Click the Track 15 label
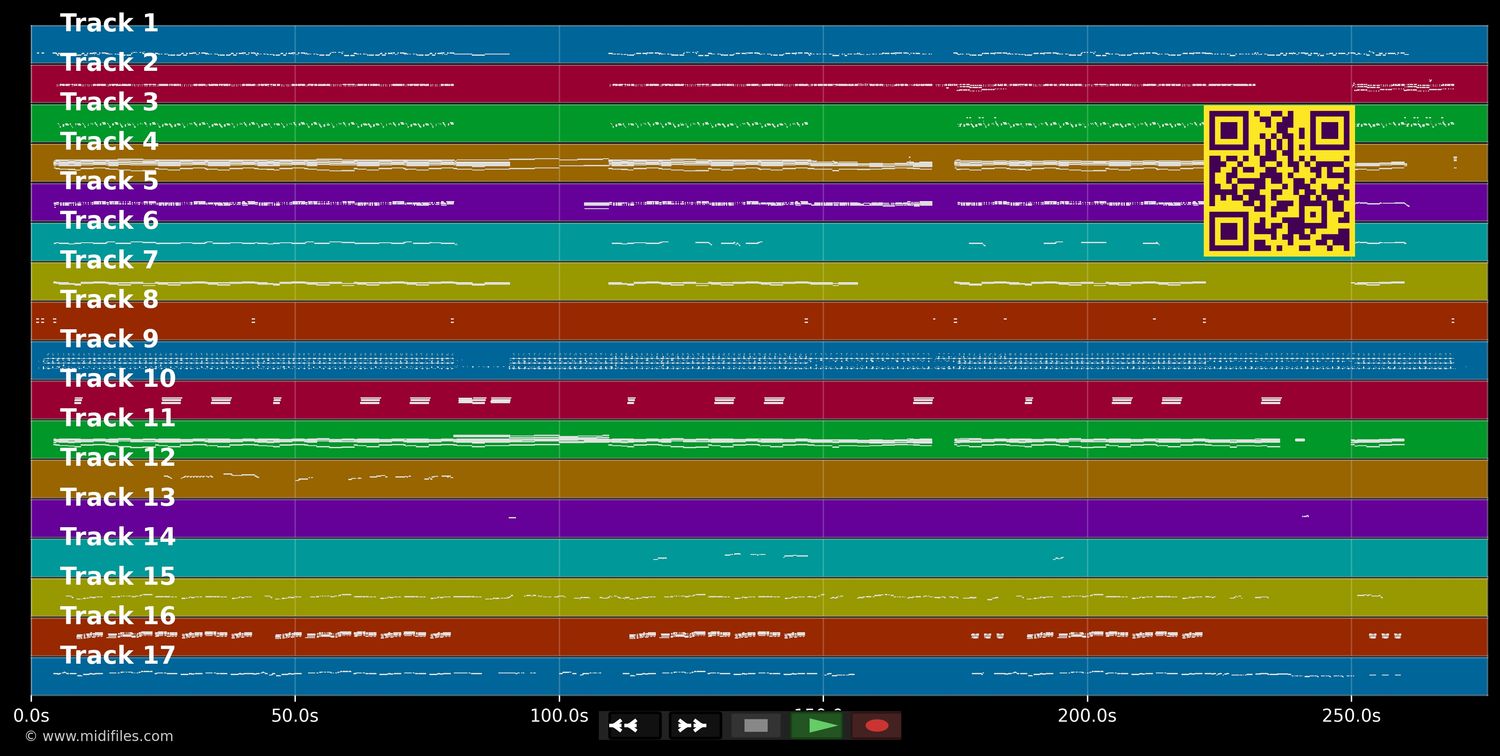The height and width of the screenshot is (756, 1500). (117, 577)
